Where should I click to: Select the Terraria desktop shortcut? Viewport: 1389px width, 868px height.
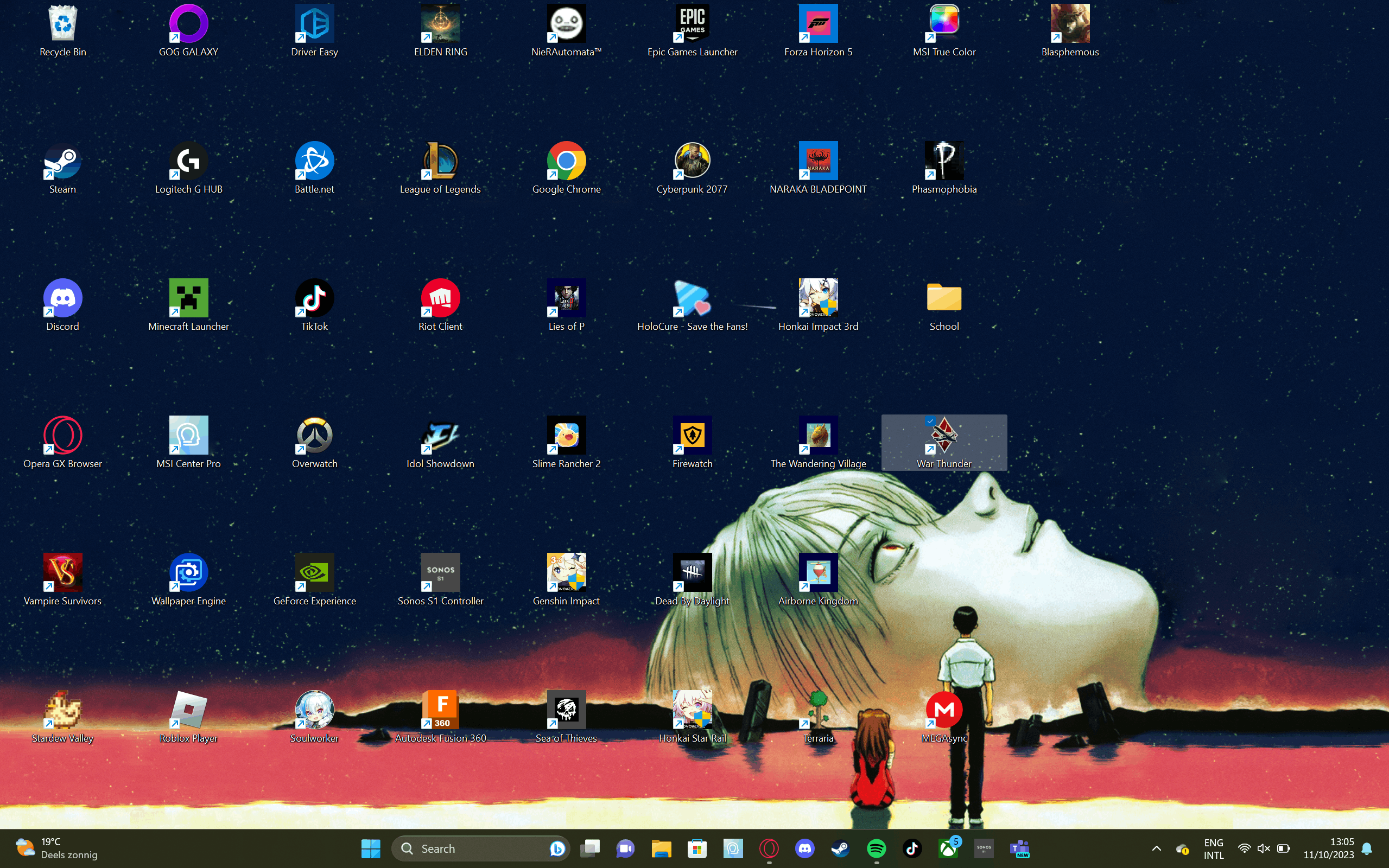coord(818,717)
